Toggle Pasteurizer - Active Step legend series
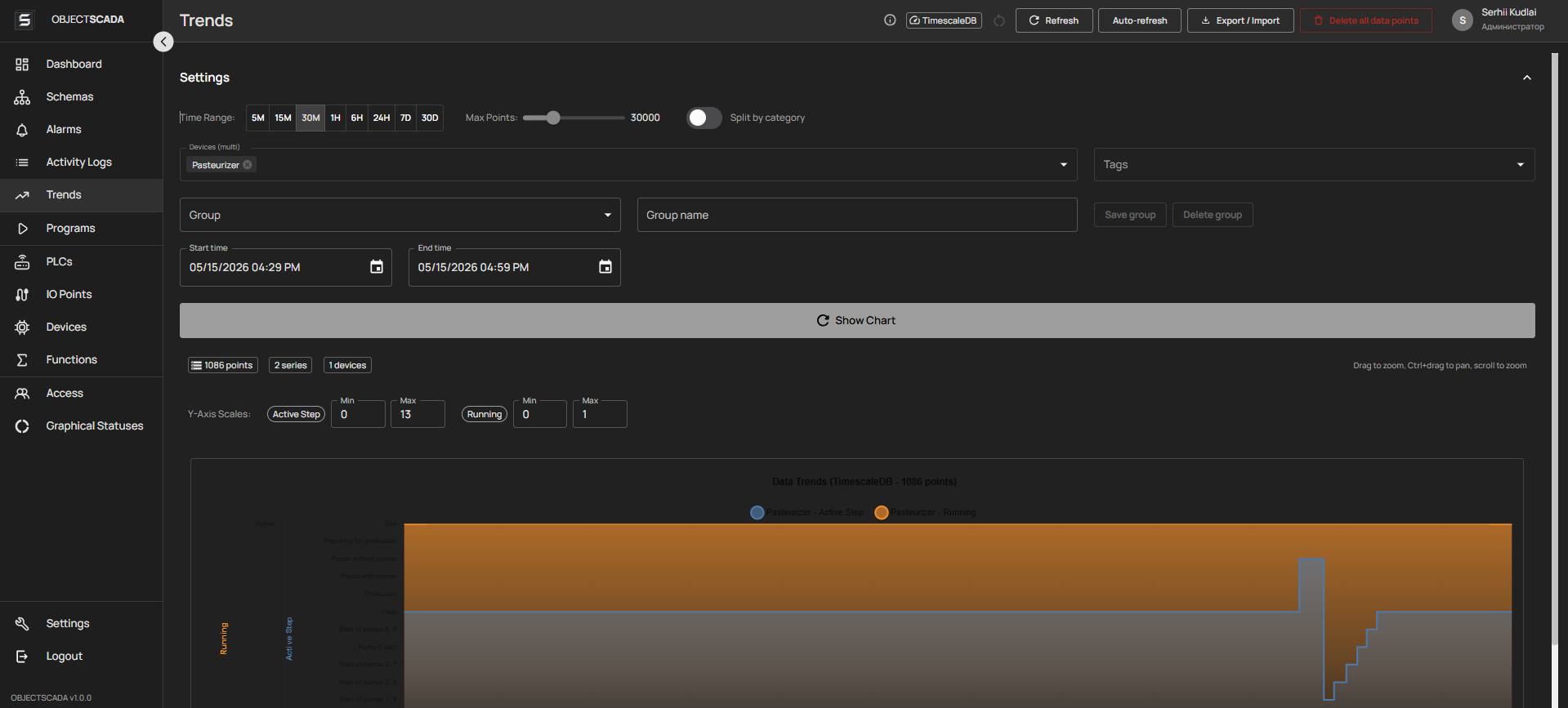1568x708 pixels. coord(806,512)
